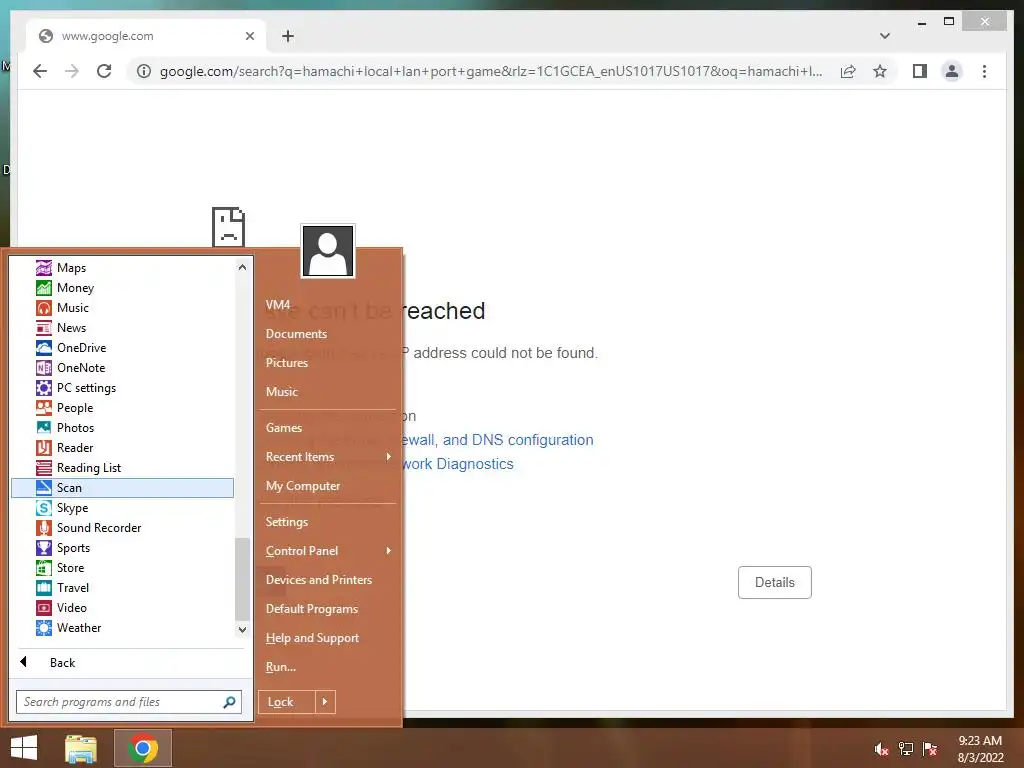
Task: Click the Chrome address bar URL
Action: 491,71
